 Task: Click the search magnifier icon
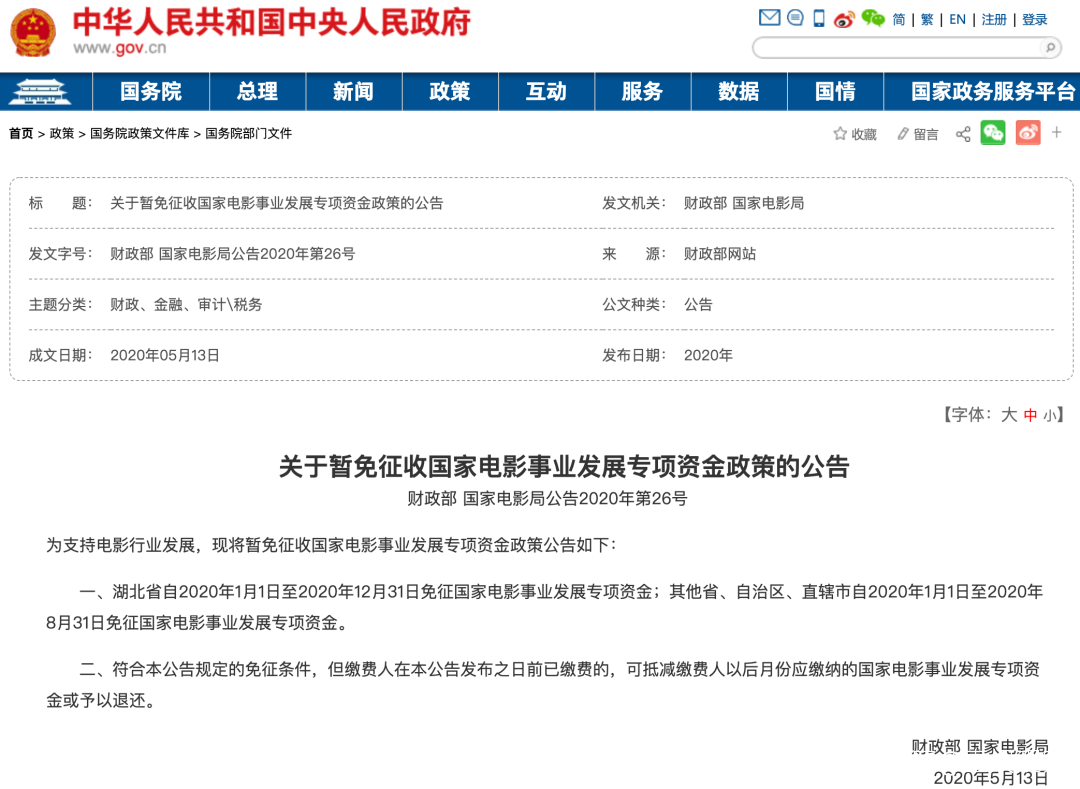point(1050,48)
